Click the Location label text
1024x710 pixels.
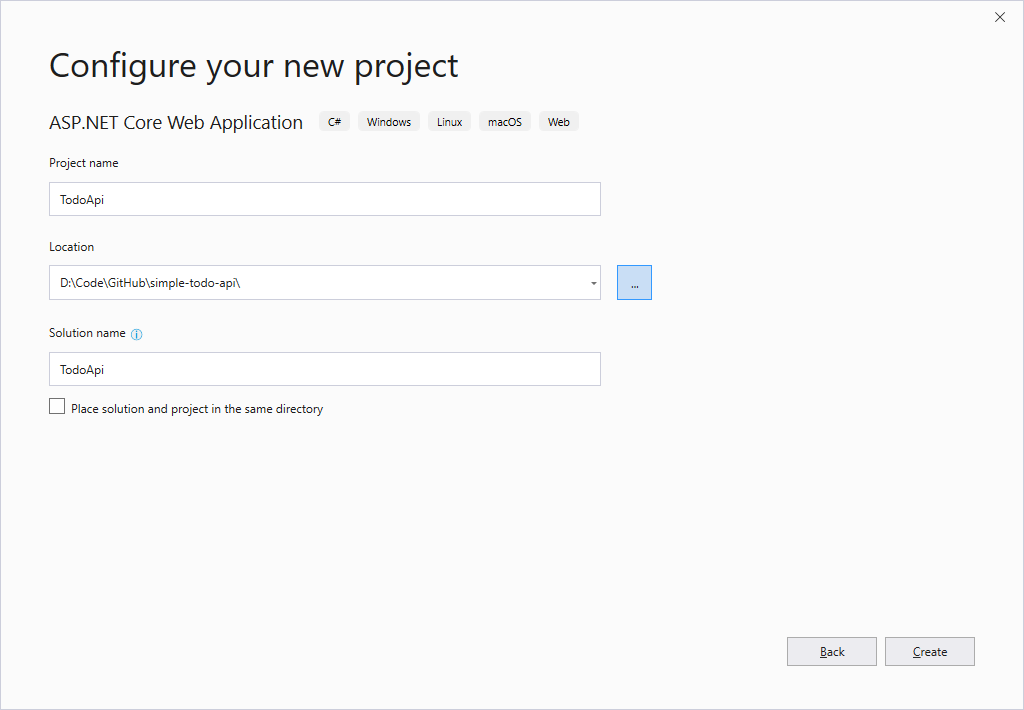click(72, 247)
